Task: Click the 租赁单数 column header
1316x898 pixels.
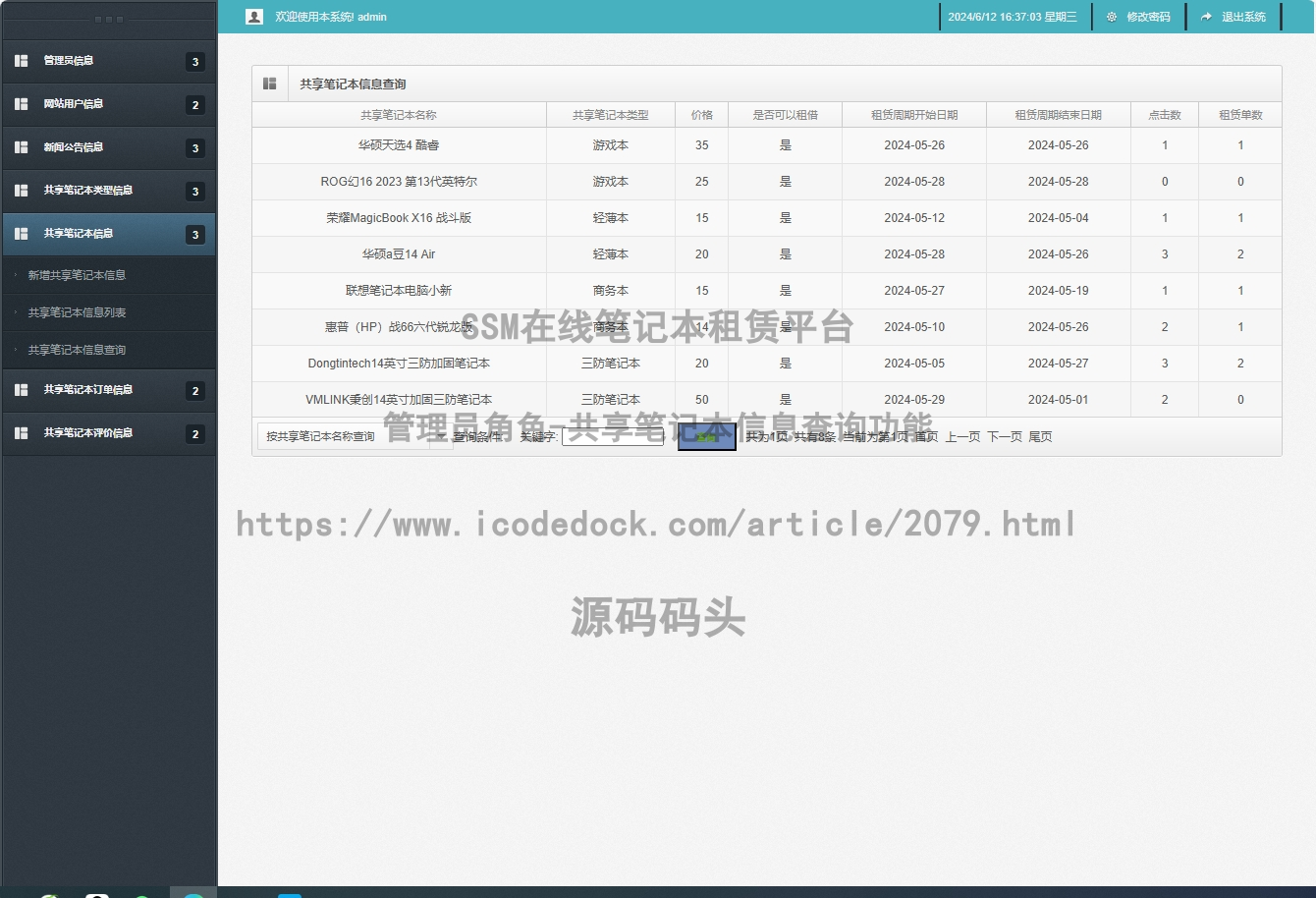Action: pos(1240,115)
